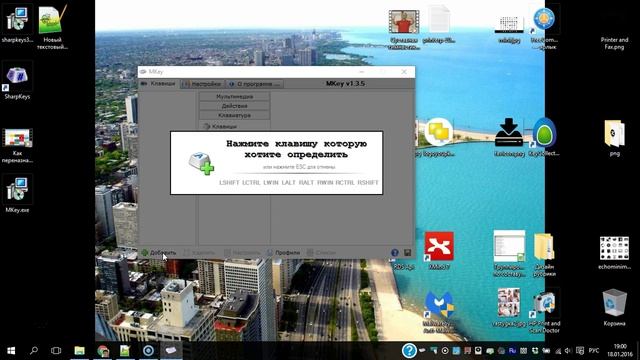Select the echominim... icon set file
The image size is (640, 360).
[x=614, y=252]
